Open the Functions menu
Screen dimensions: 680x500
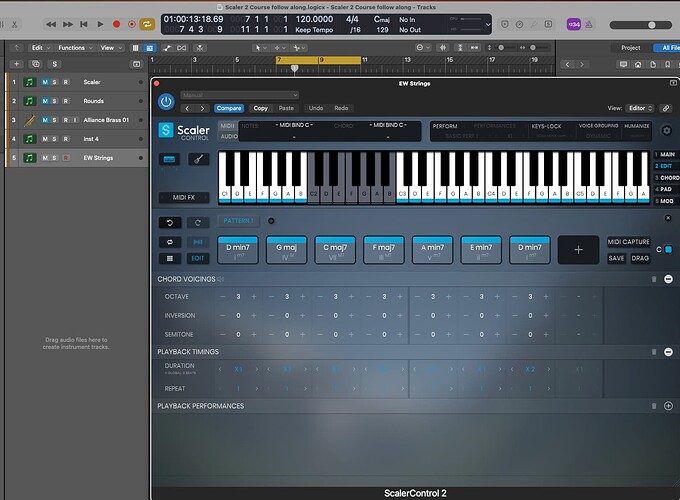(75, 48)
